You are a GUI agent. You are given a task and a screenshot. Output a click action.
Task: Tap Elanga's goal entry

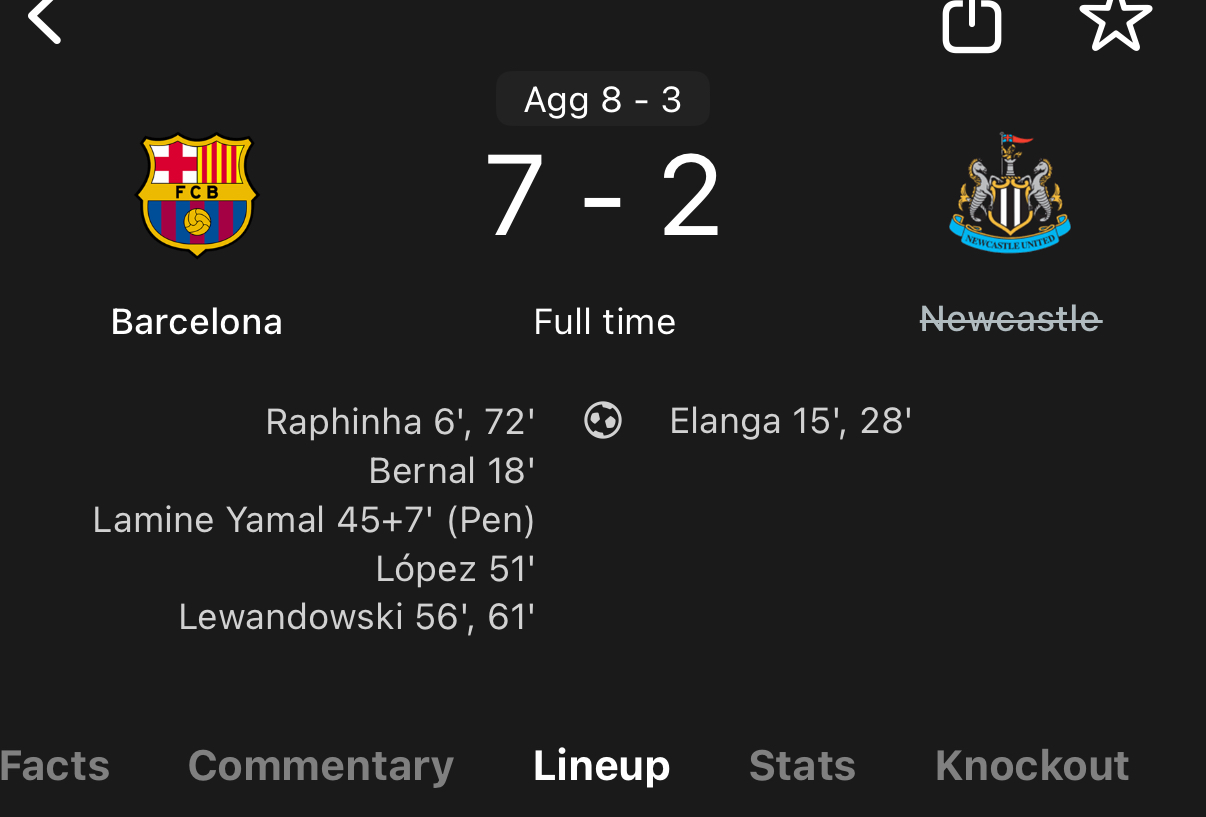tap(790, 421)
